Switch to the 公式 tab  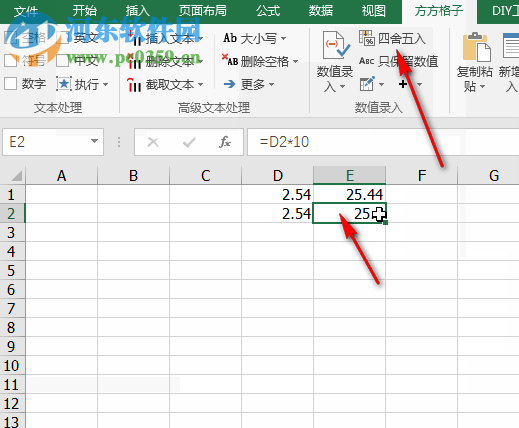click(x=268, y=11)
